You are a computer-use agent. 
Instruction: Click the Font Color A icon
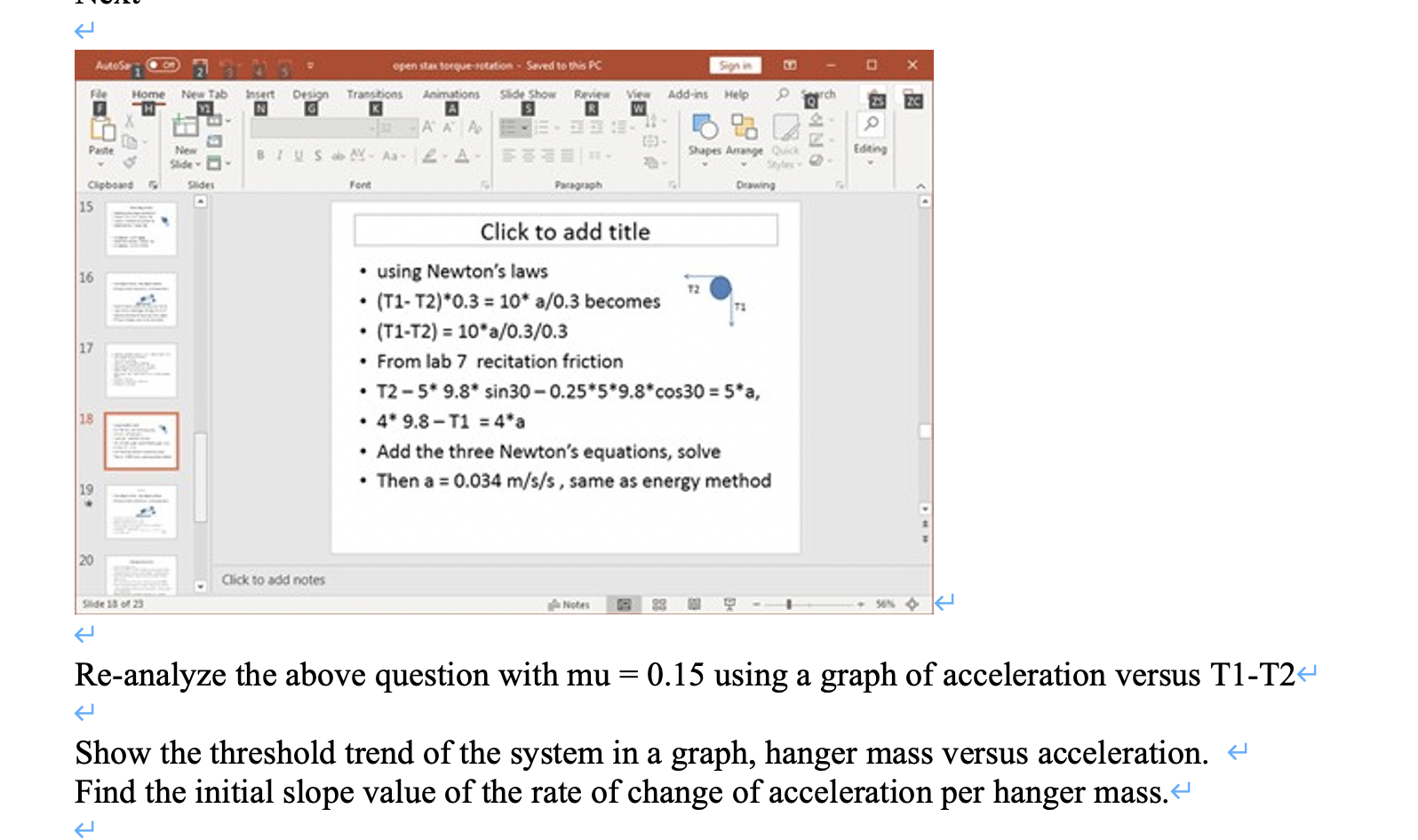point(462,155)
